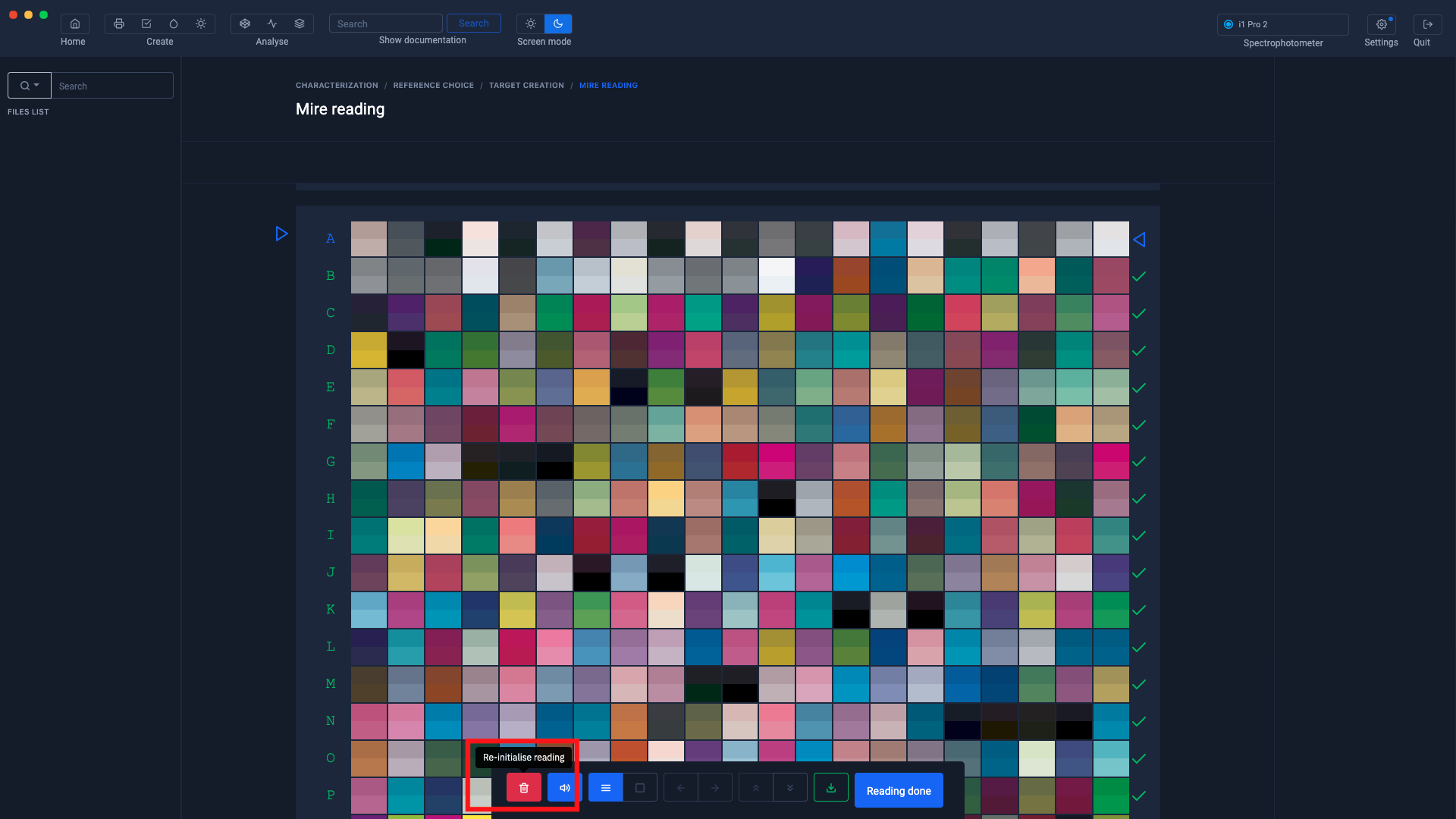This screenshot has width=1456, height=819.
Task: Switch to single patch reading mode (square icon)
Action: pos(640,788)
